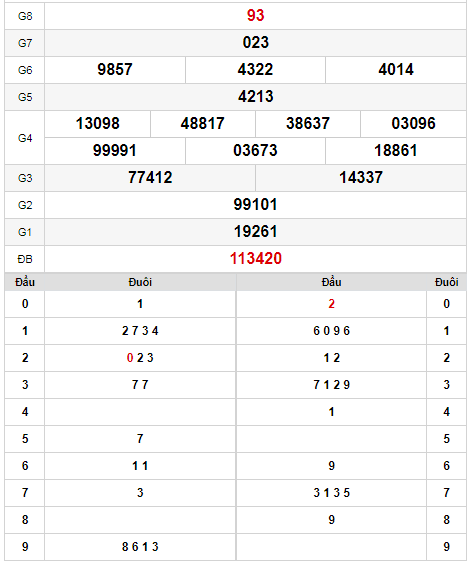
Task: Select the G6 number 4322
Action: click(x=255, y=70)
